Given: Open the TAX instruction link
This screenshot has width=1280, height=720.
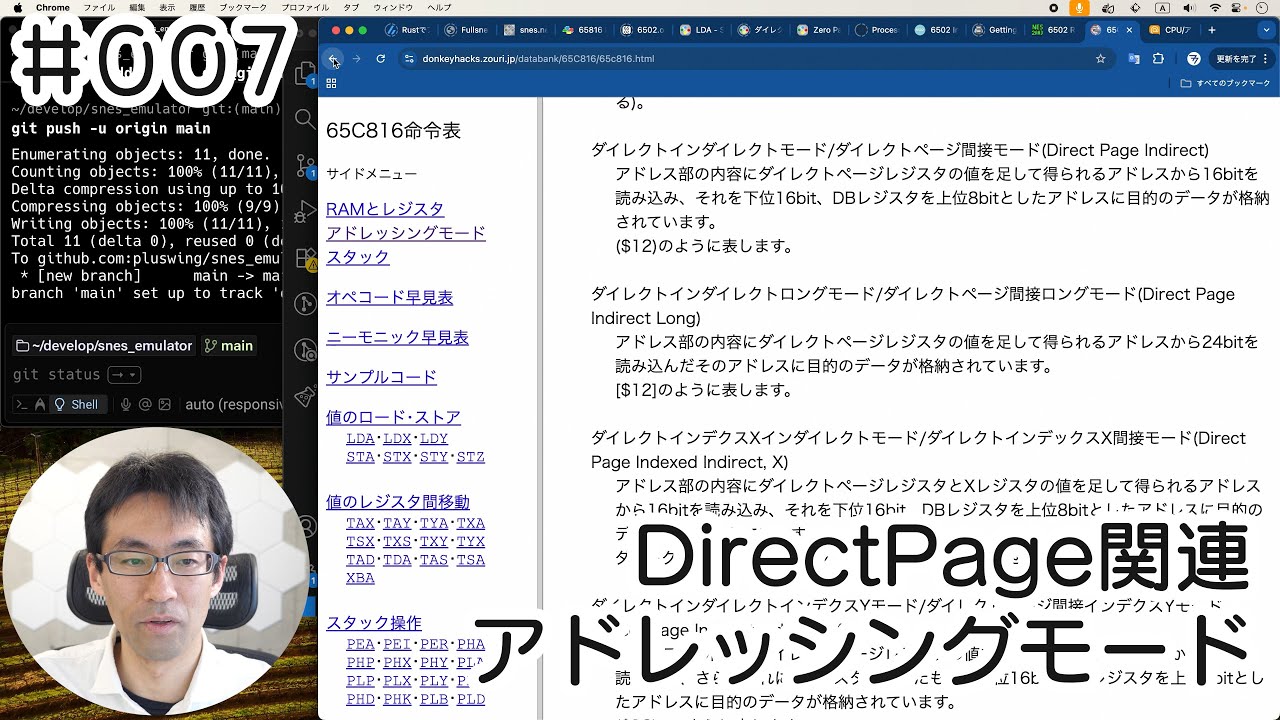Looking at the screenshot, I should [x=360, y=523].
